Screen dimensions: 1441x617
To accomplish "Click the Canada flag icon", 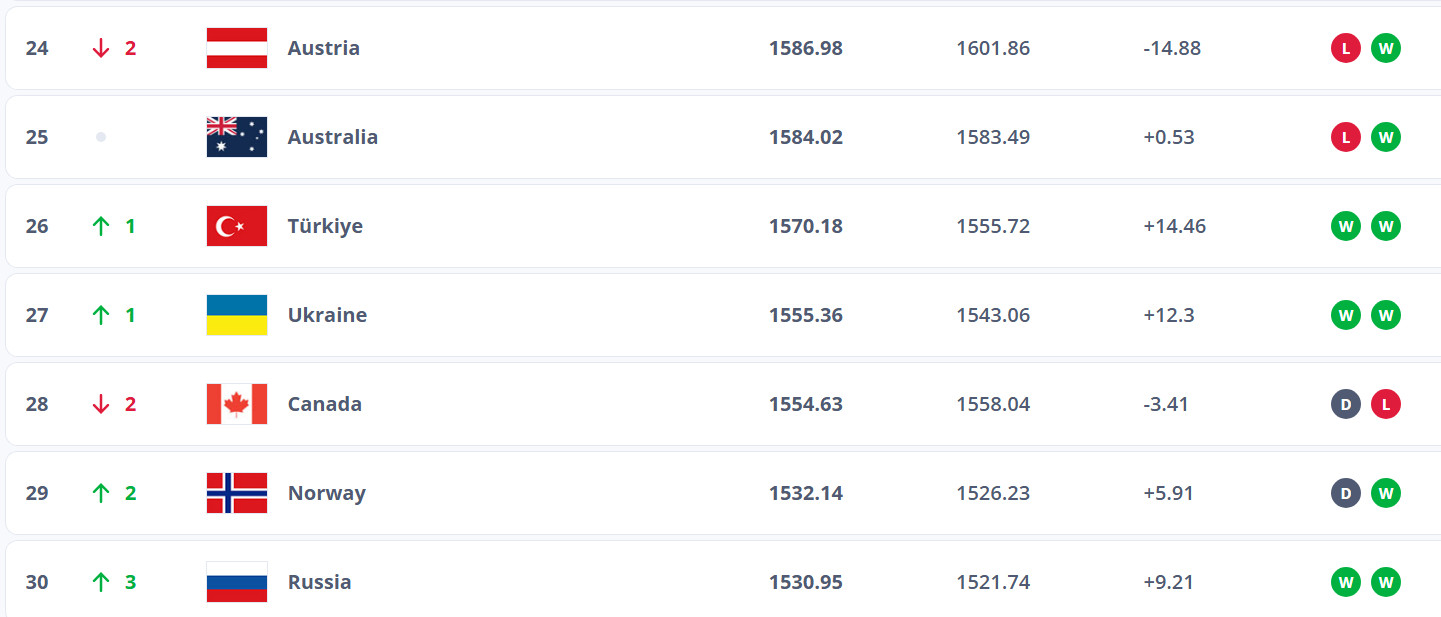I will coord(237,404).
